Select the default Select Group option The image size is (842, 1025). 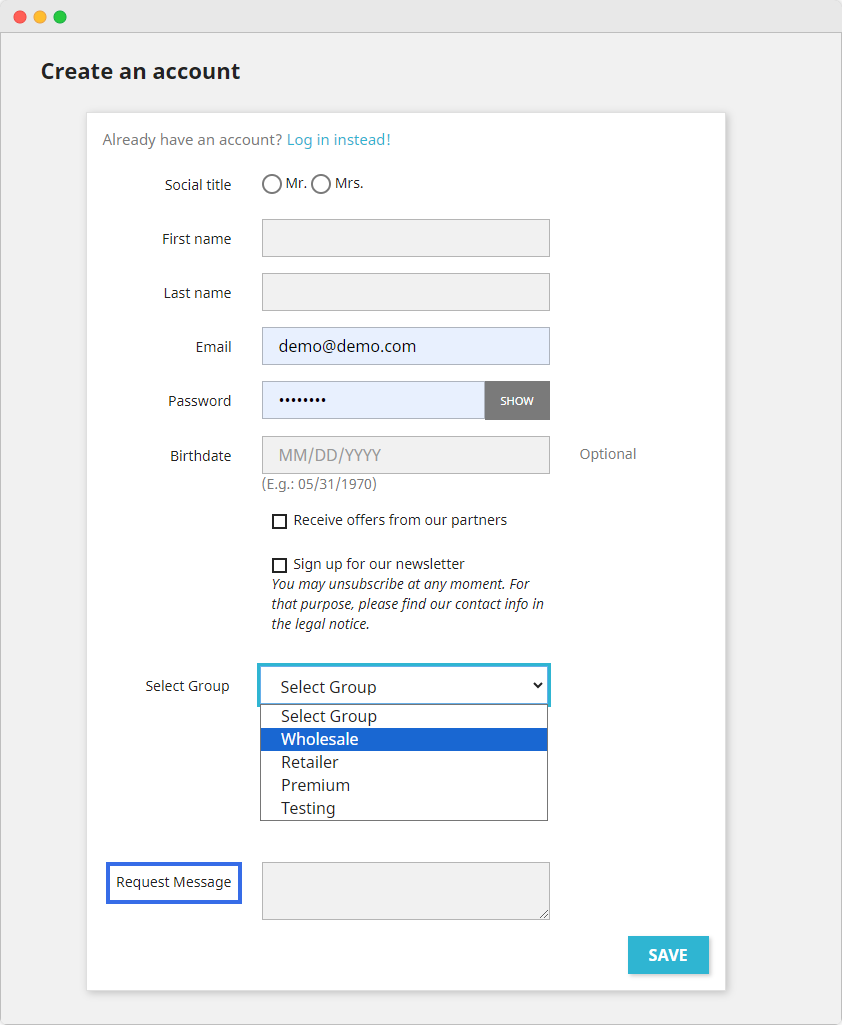click(x=404, y=716)
